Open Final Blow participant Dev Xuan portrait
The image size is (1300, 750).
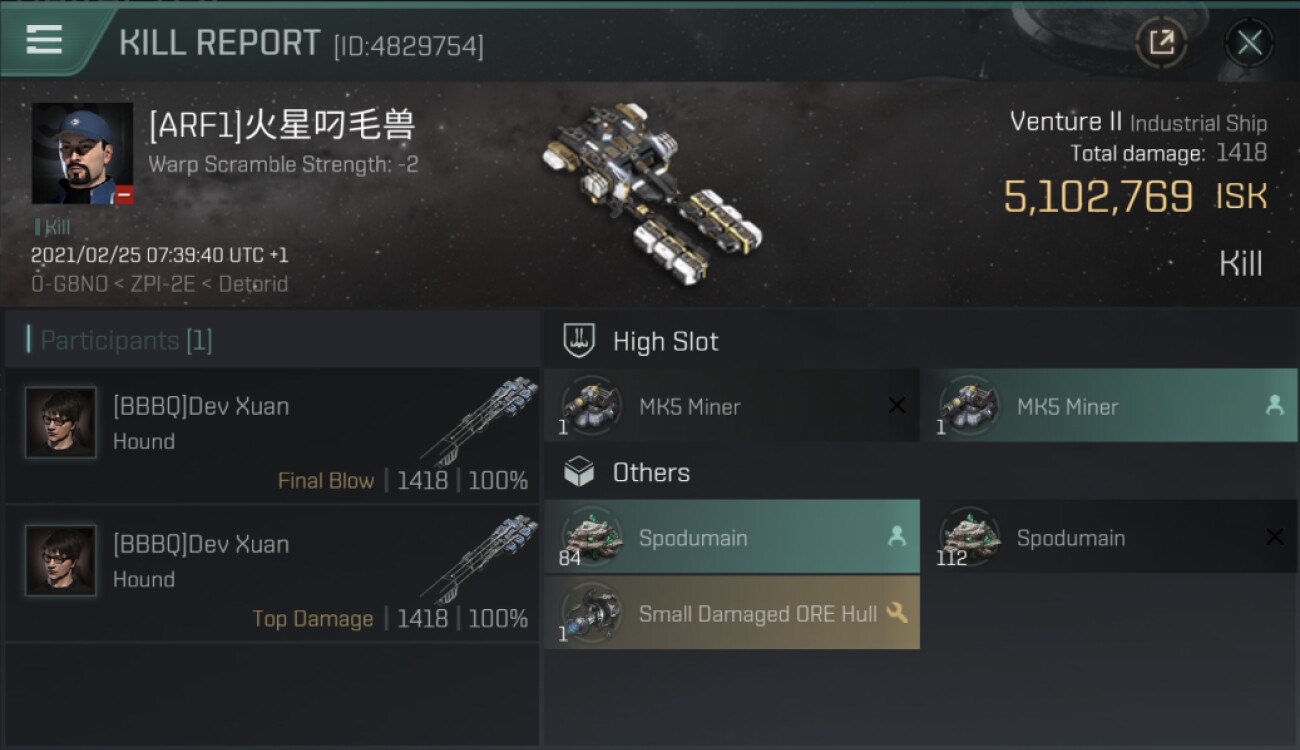click(x=61, y=423)
